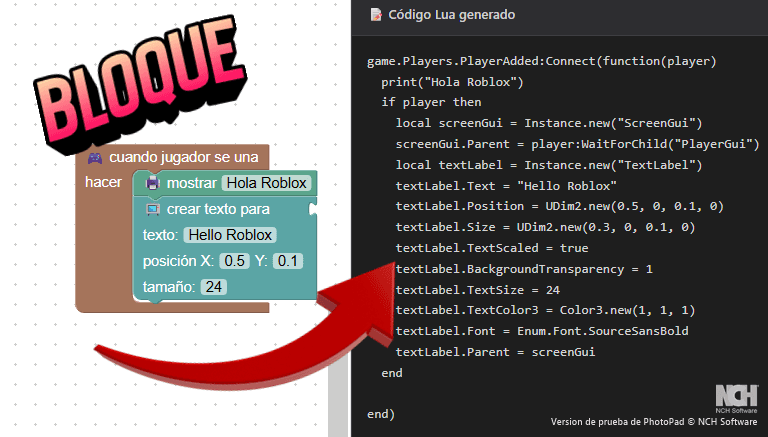768x437 pixels.
Task: Click the screenGui.Parent WaitForChild line
Action: 577,144
